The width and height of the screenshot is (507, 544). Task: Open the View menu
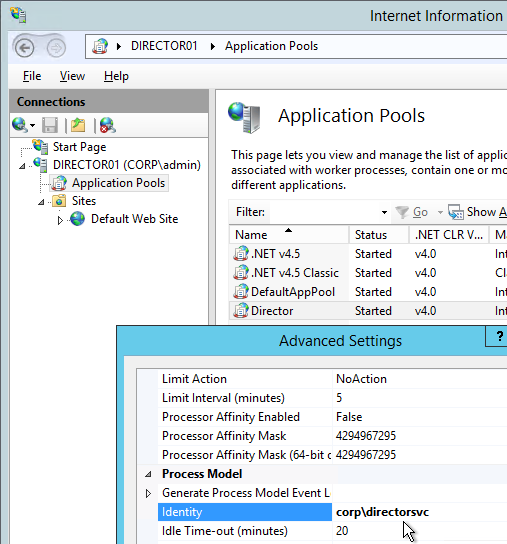click(72, 76)
